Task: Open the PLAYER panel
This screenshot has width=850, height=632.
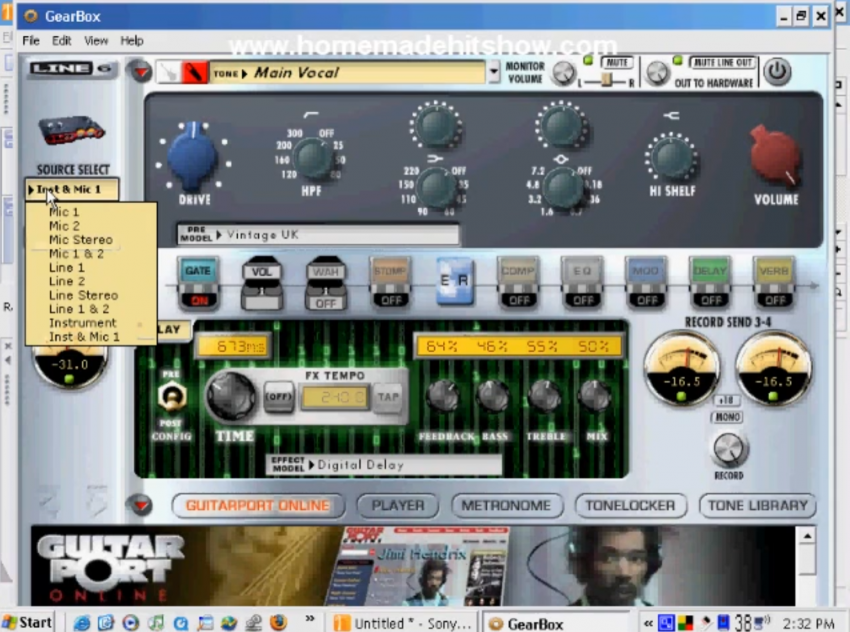Action: pos(398,506)
